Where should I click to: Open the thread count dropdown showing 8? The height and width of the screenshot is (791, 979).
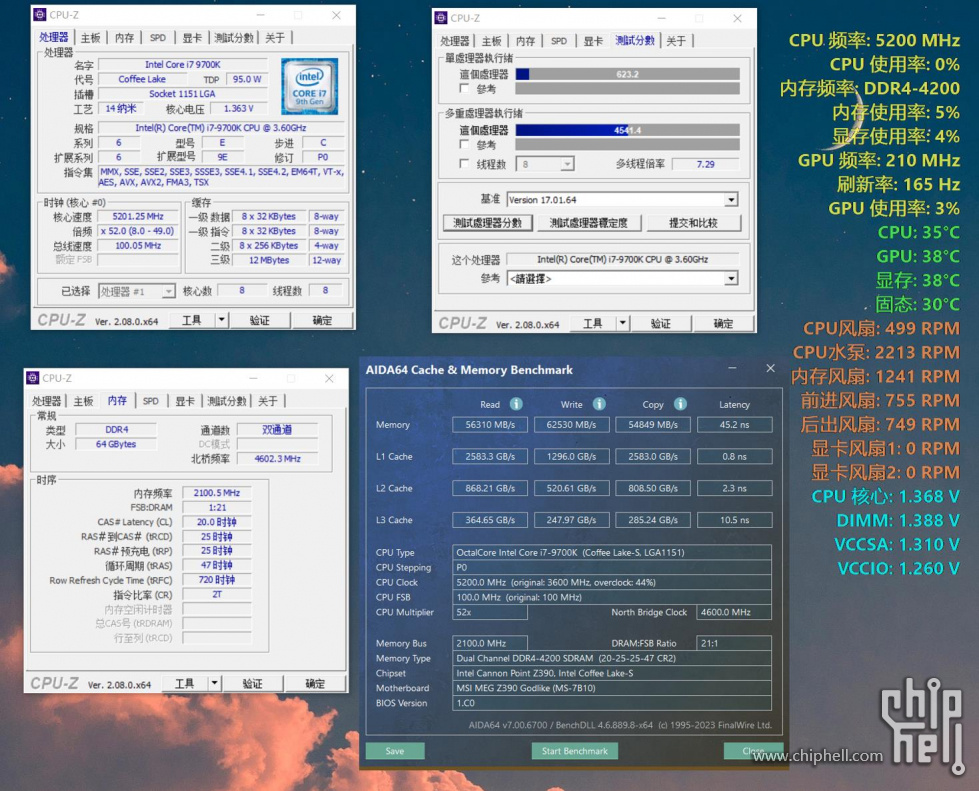567,164
